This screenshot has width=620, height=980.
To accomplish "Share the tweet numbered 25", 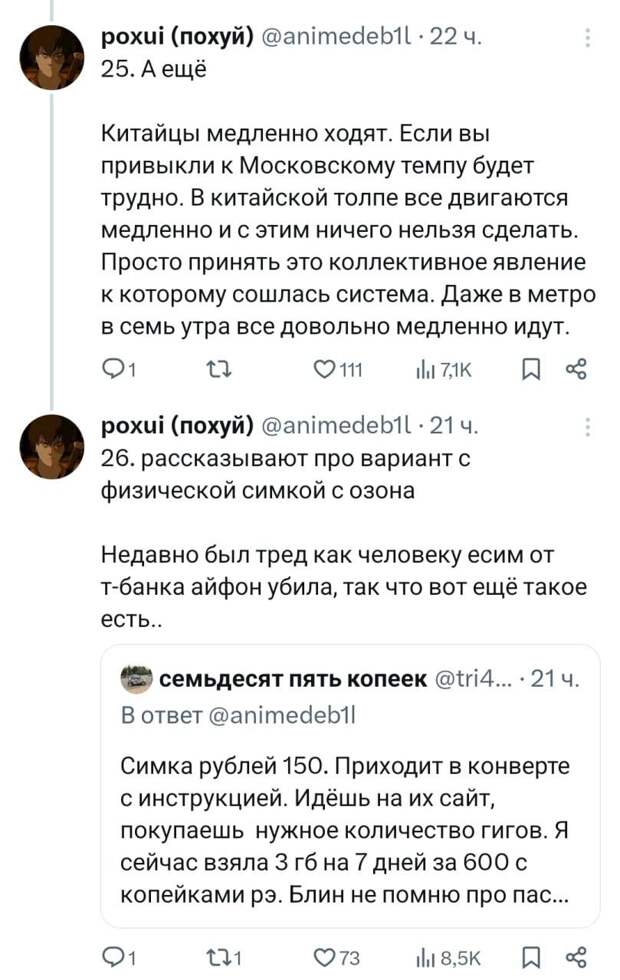I will point(575,373).
